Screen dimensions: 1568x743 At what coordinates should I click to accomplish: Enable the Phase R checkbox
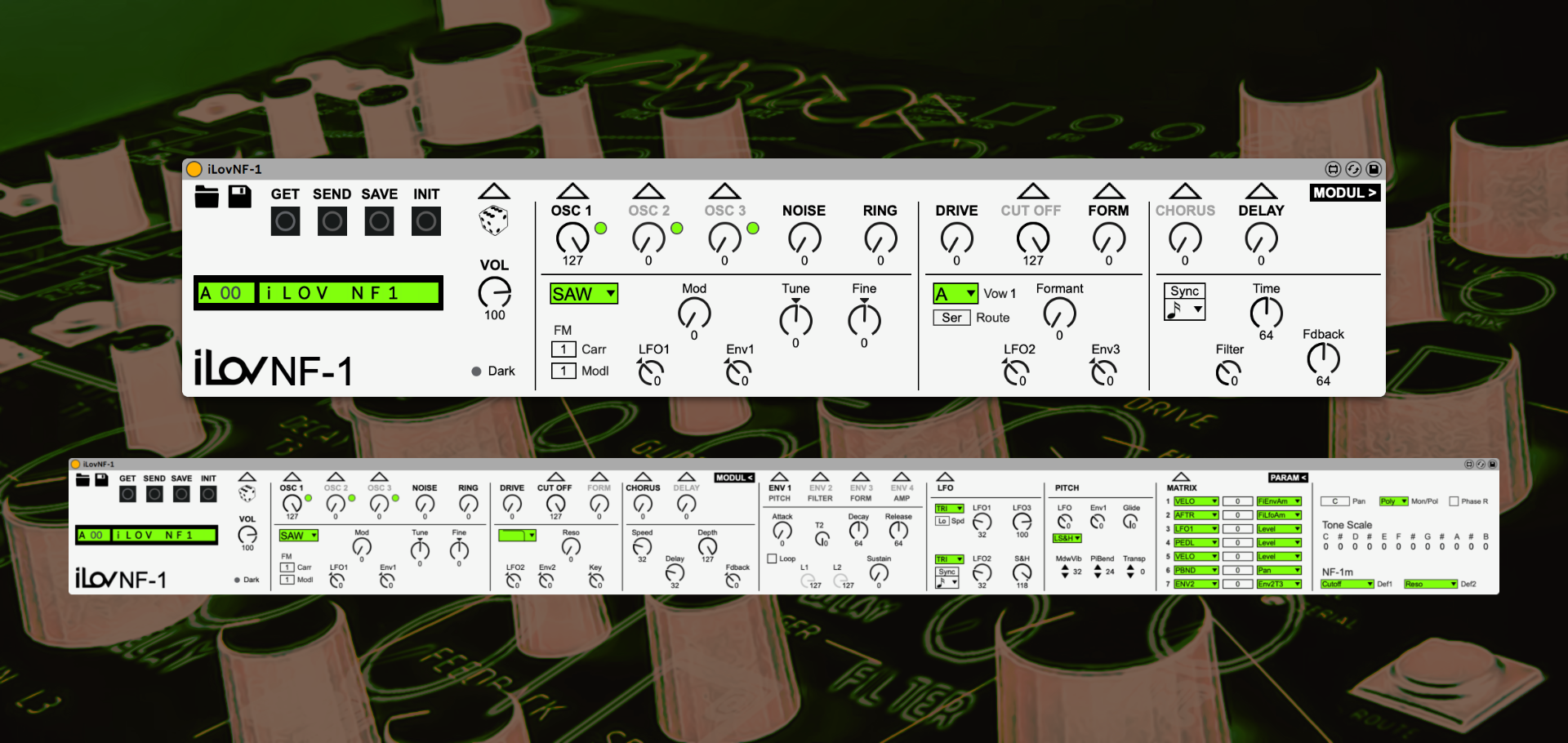pyautogui.click(x=1454, y=501)
